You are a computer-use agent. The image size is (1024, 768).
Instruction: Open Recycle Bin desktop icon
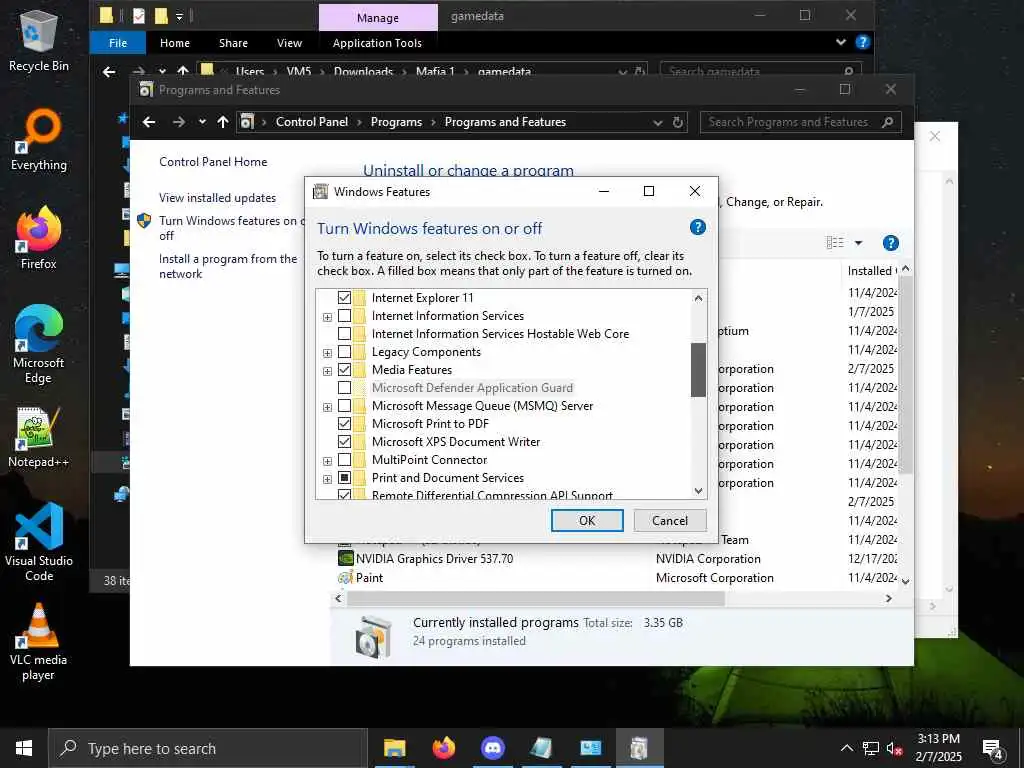(x=39, y=40)
